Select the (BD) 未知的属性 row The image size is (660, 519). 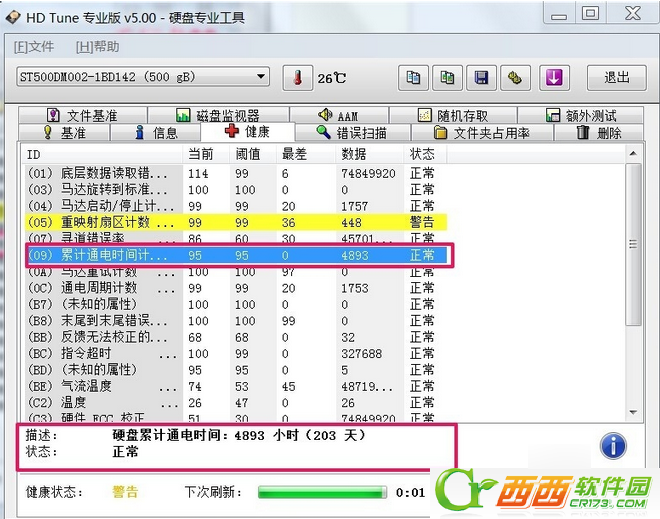pos(236,370)
